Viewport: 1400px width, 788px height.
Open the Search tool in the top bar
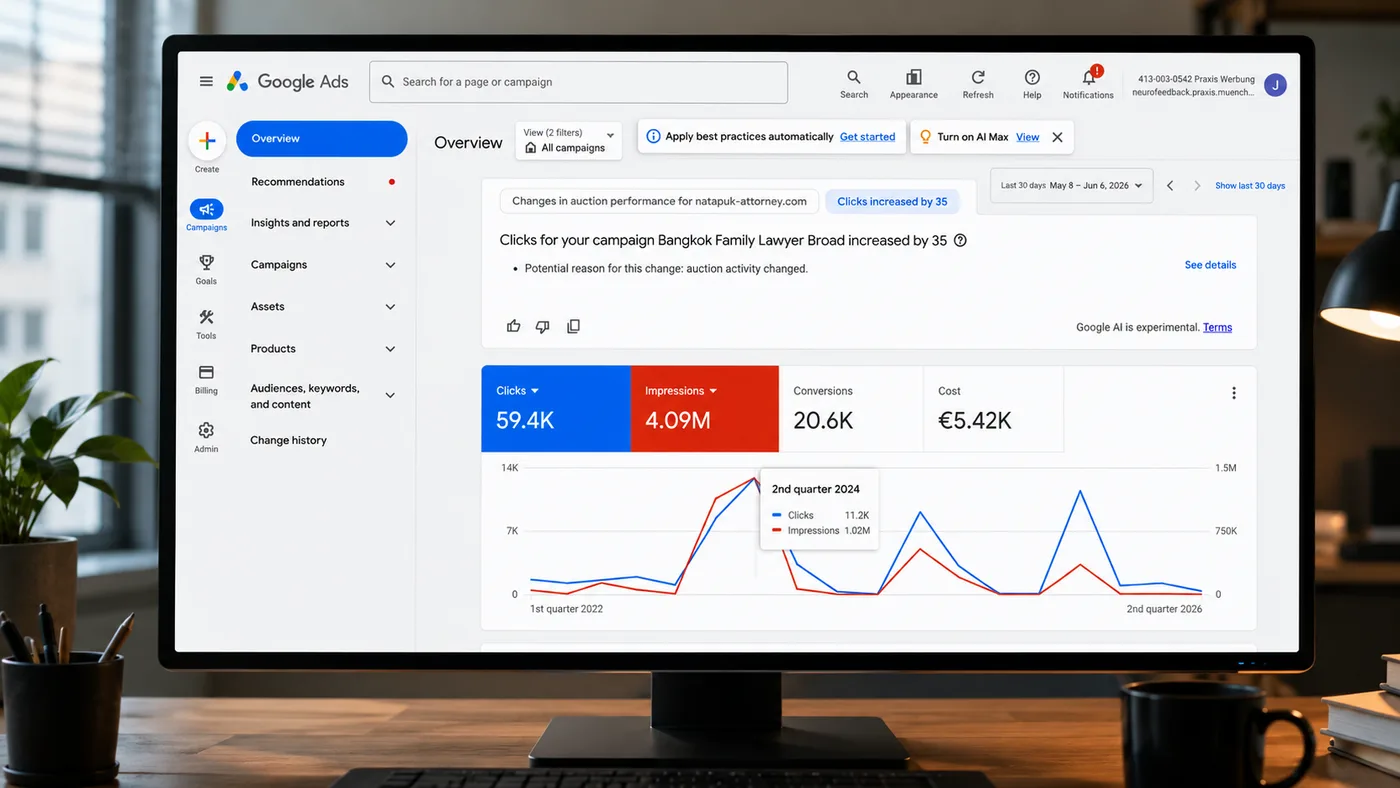pos(854,84)
